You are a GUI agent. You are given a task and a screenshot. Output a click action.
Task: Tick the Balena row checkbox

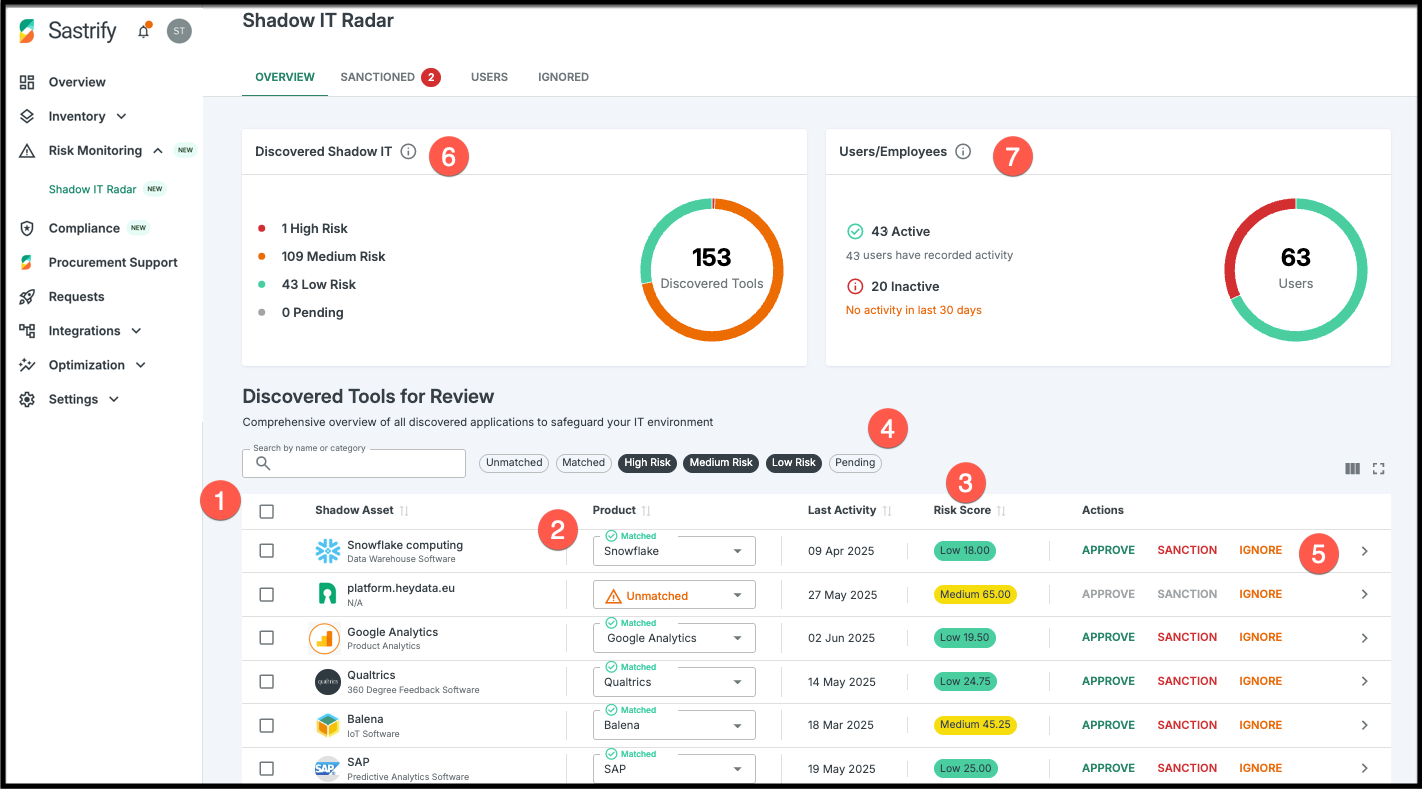[x=266, y=725]
